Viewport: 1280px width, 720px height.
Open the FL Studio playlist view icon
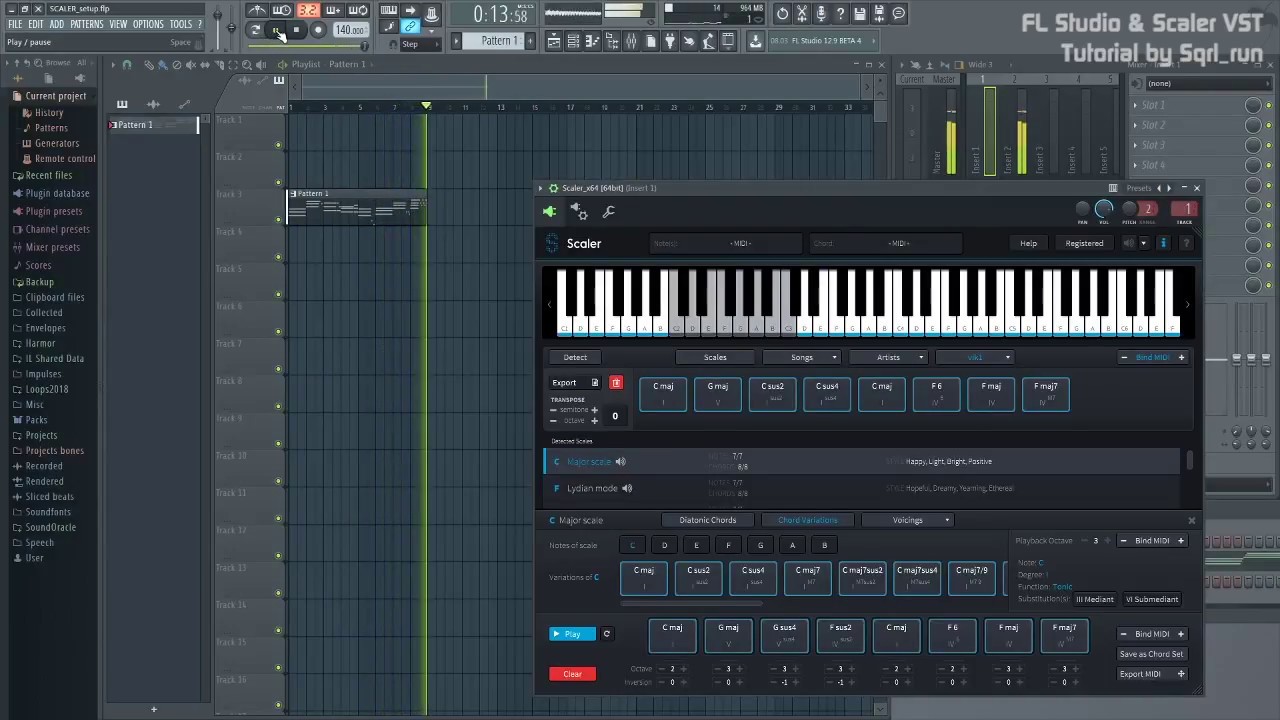(553, 41)
